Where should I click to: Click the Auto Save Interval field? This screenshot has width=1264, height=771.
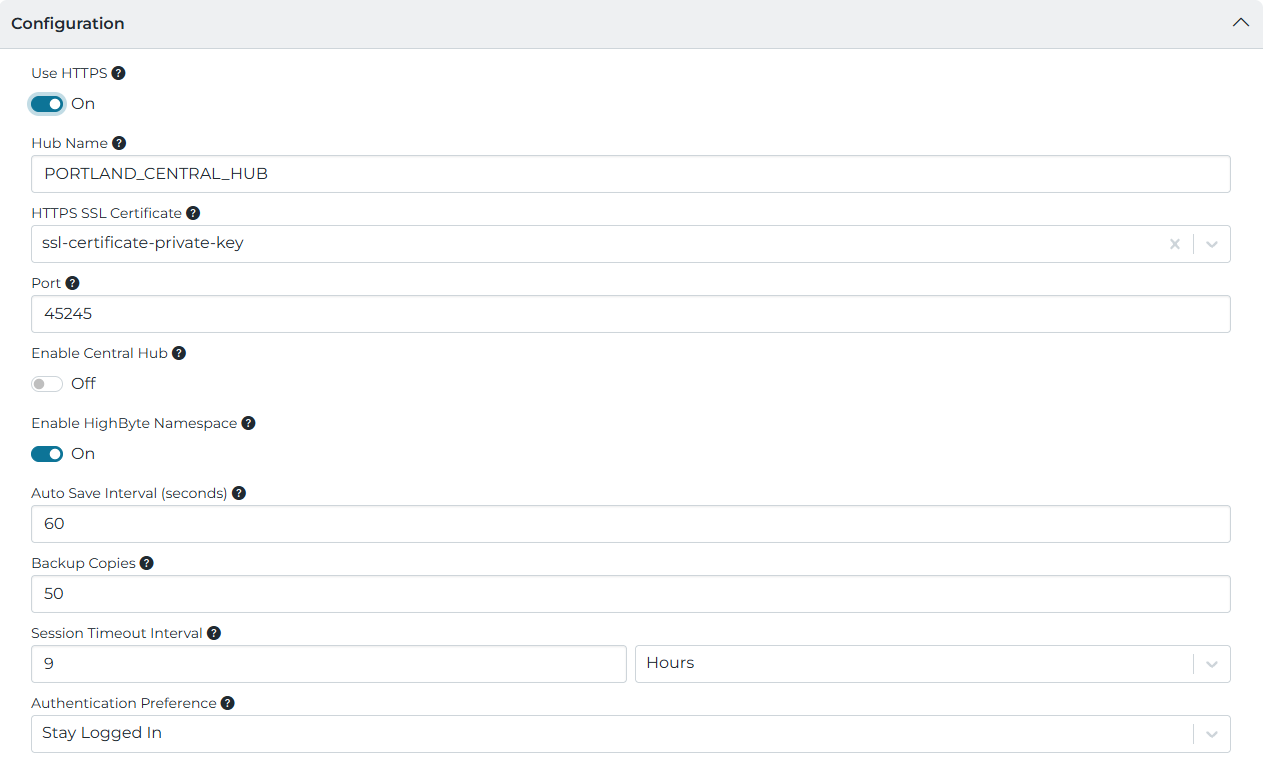click(631, 524)
